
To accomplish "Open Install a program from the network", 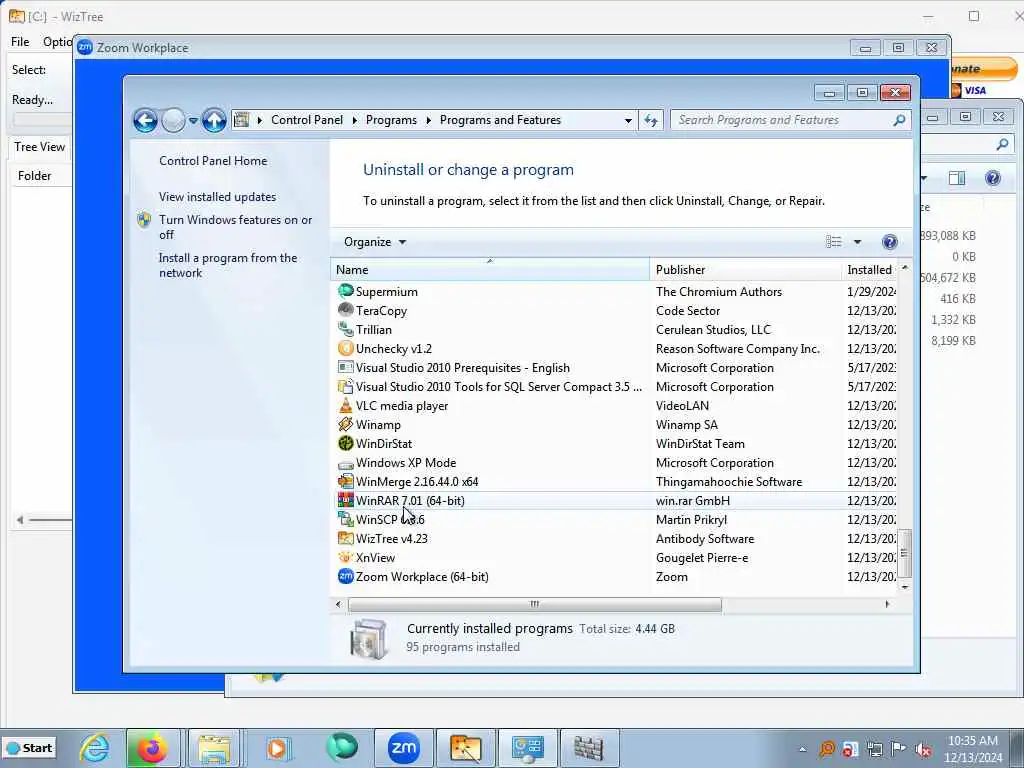I will 228,265.
